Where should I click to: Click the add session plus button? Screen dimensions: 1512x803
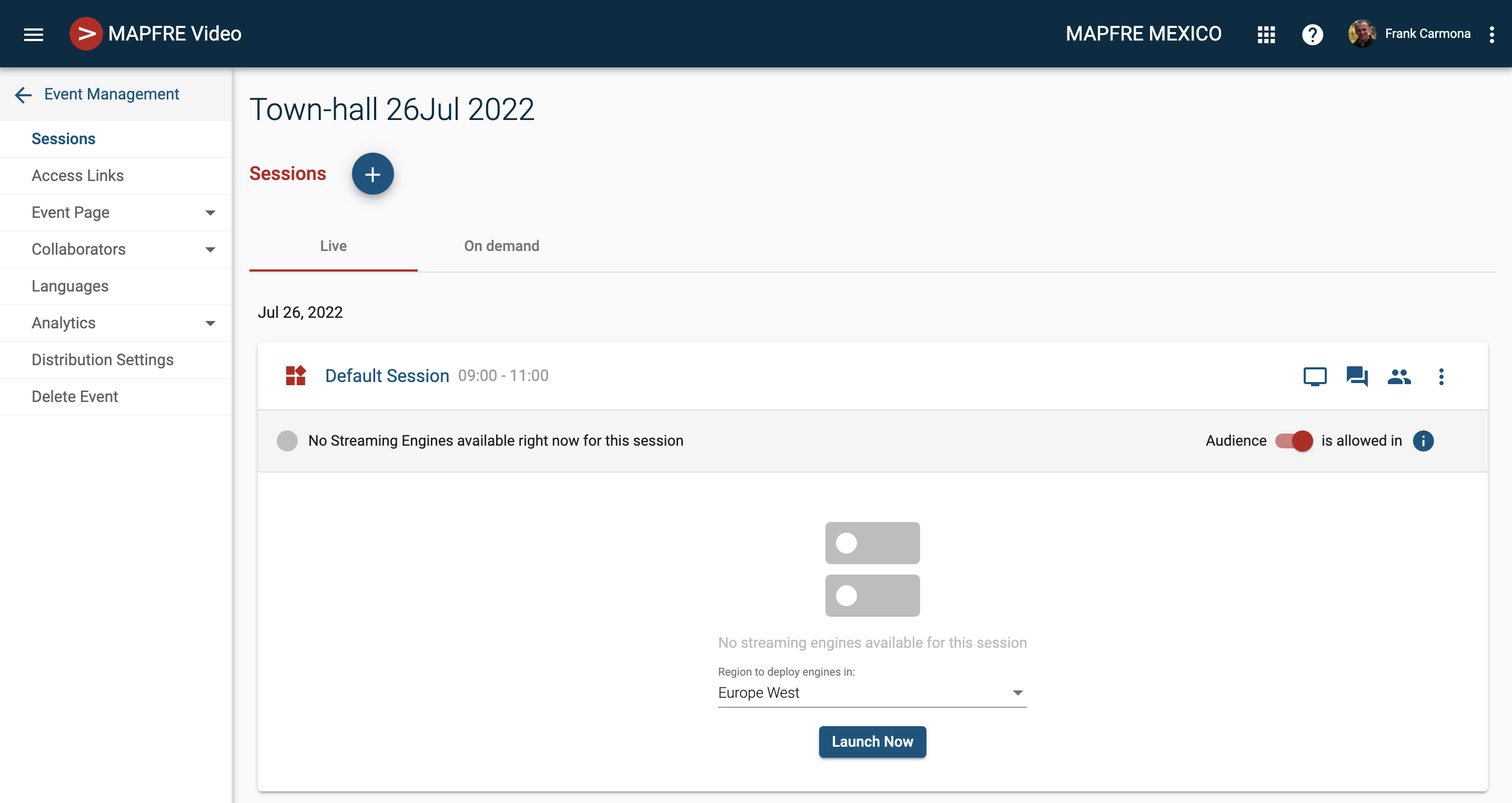372,174
